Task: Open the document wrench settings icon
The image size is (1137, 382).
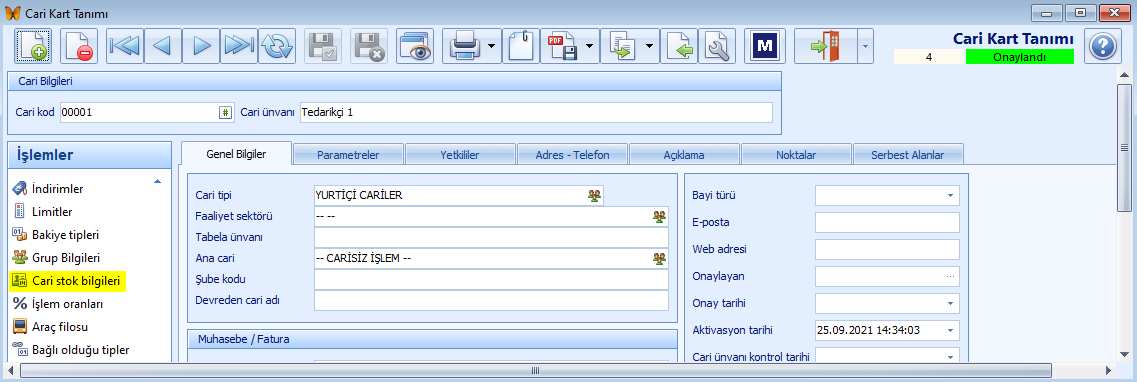Action: [x=717, y=46]
